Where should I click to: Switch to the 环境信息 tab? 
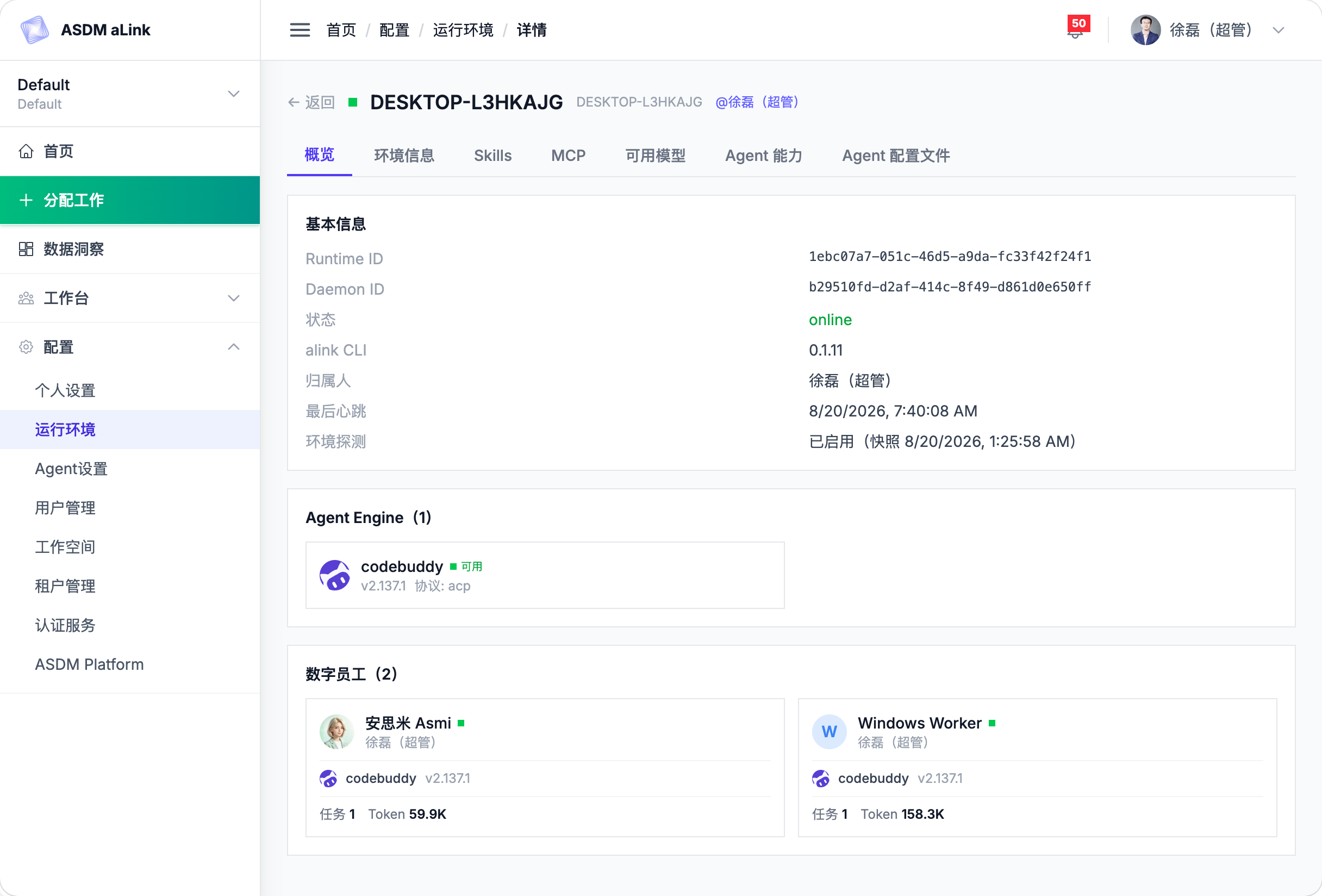404,155
